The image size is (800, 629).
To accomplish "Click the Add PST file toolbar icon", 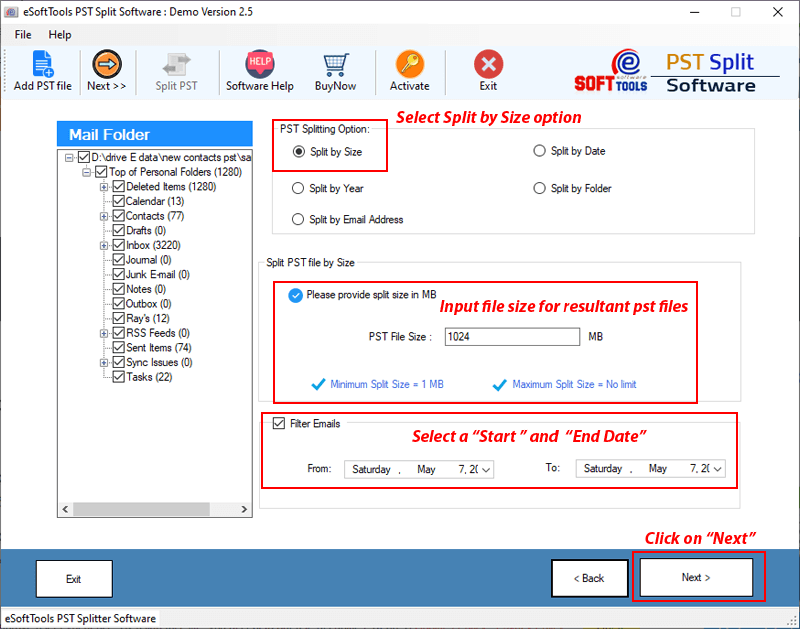I will tap(42, 65).
